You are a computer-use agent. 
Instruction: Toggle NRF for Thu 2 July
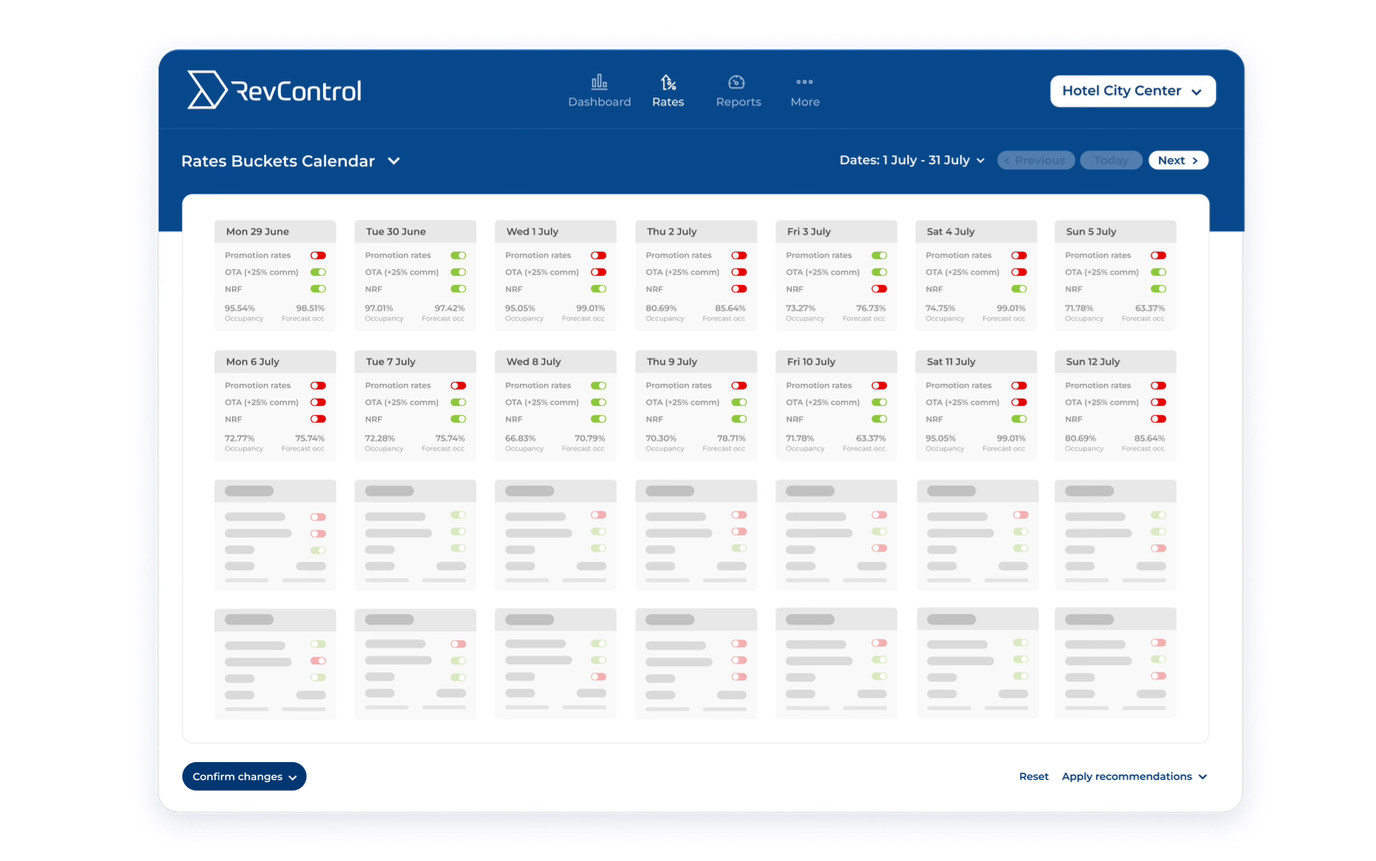[x=739, y=289]
